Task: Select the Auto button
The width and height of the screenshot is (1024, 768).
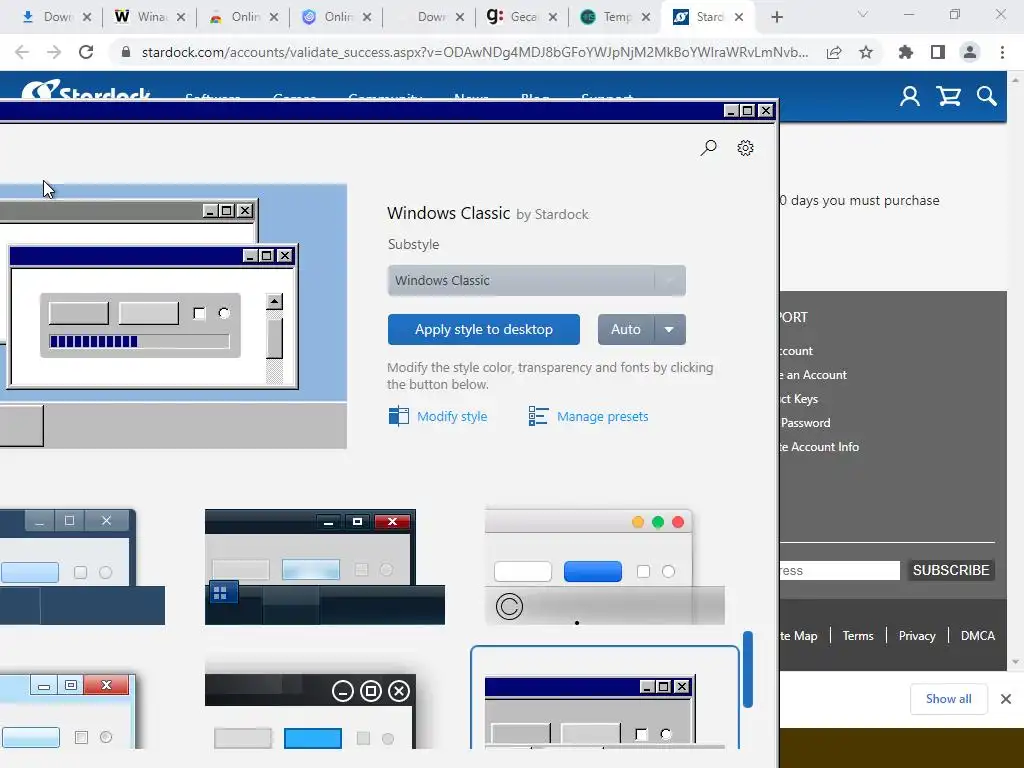Action: point(626,329)
